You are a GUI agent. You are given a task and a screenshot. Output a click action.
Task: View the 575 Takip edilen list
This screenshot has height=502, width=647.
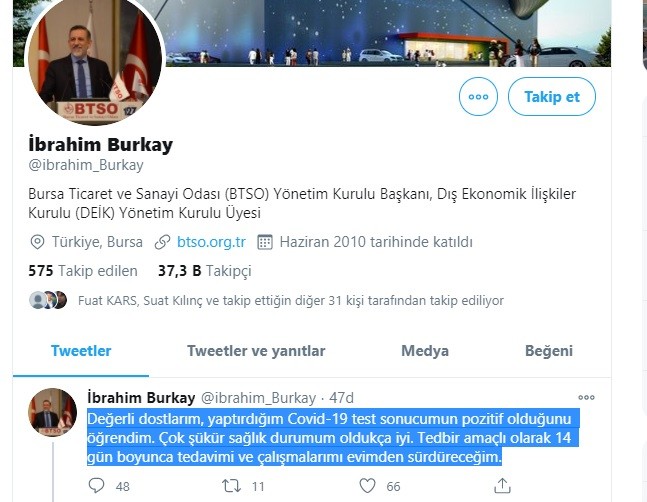coord(83,271)
